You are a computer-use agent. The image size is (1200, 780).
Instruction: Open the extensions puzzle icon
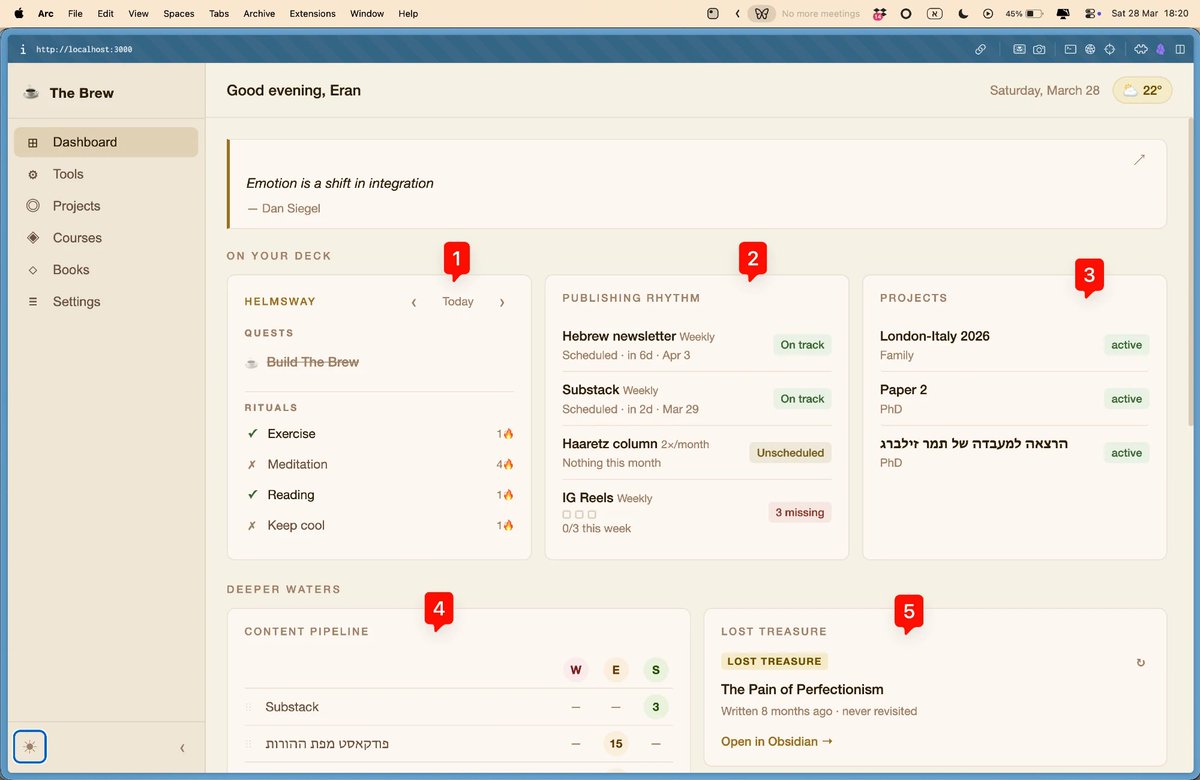(x=1141, y=49)
